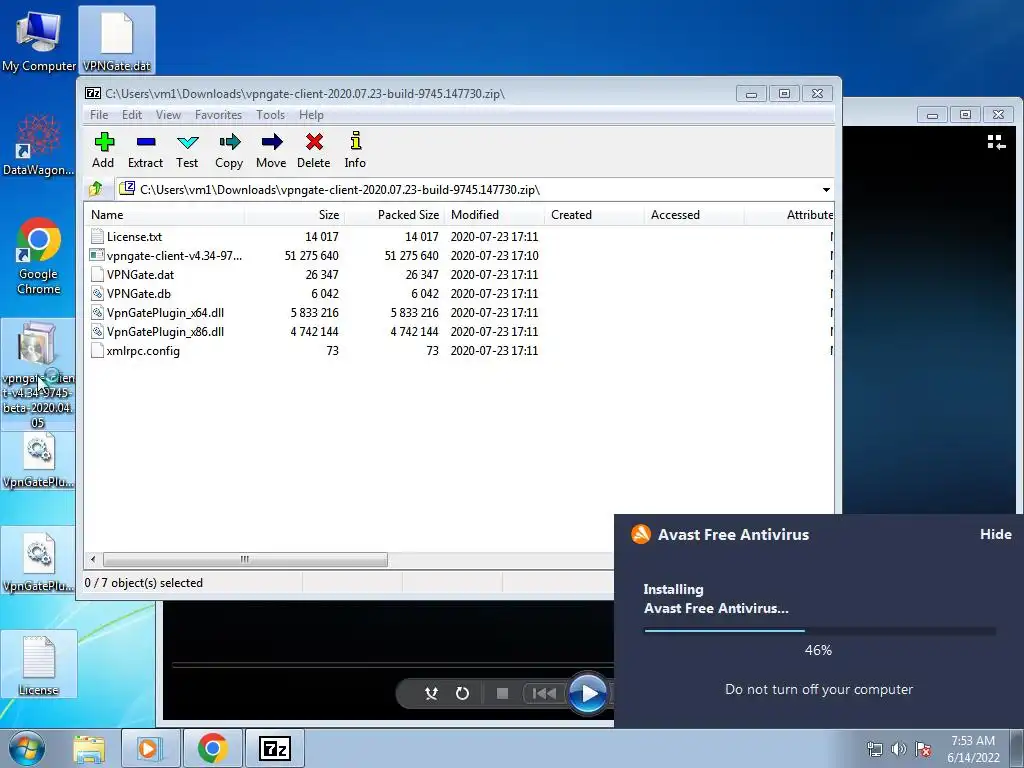1024x768 pixels.
Task: Choose the Move toolbar icon
Action: 271,150
